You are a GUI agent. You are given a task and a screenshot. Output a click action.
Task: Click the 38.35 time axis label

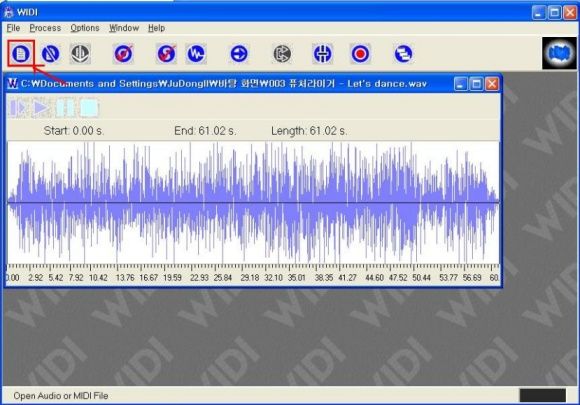[x=324, y=277]
